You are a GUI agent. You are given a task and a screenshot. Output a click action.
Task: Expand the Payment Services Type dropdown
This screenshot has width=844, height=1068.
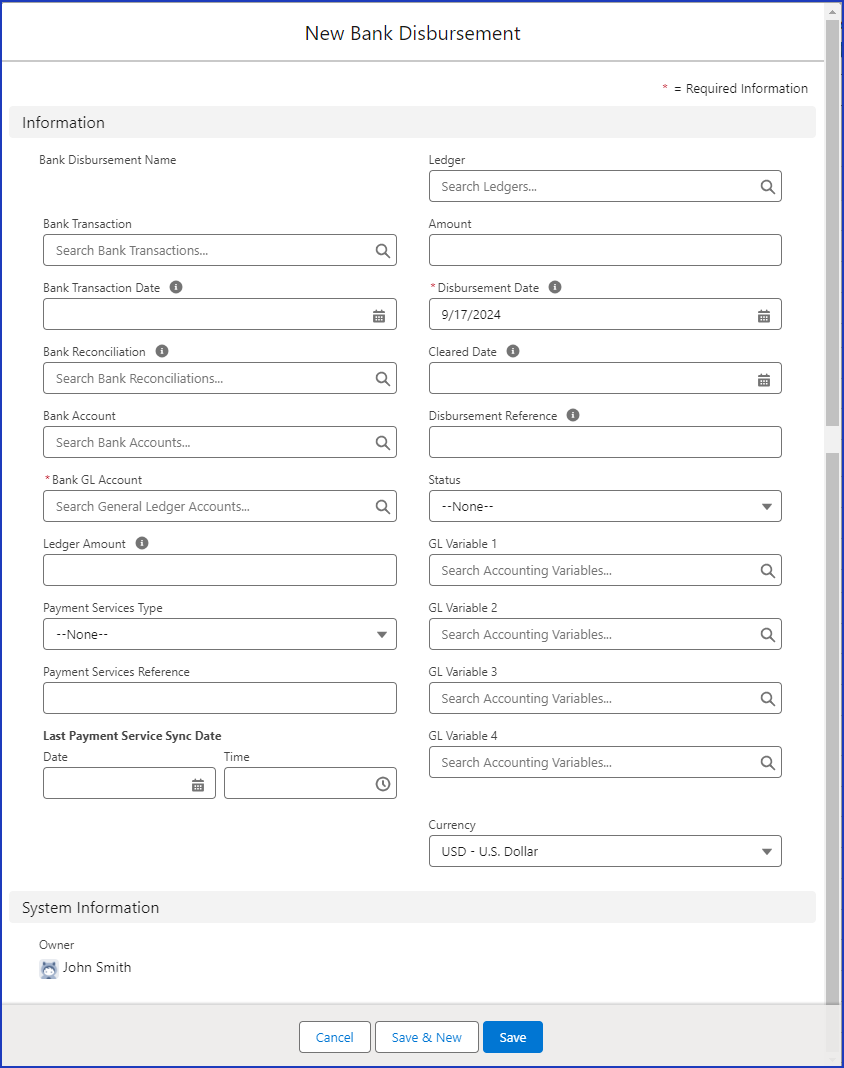point(381,634)
